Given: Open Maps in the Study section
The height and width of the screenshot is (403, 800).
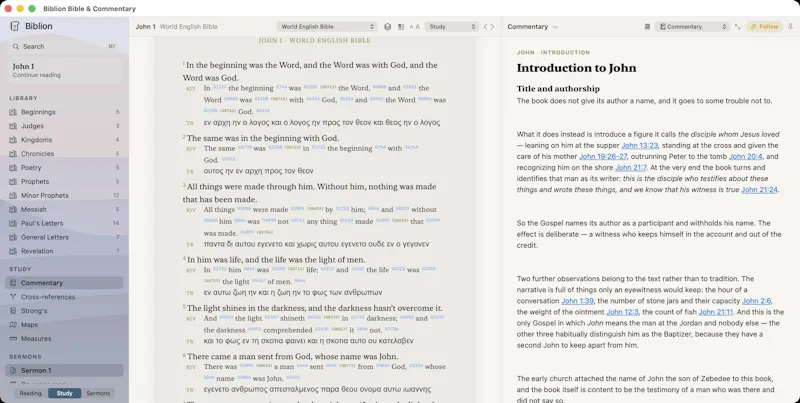Looking at the screenshot, I should click(x=64, y=324).
